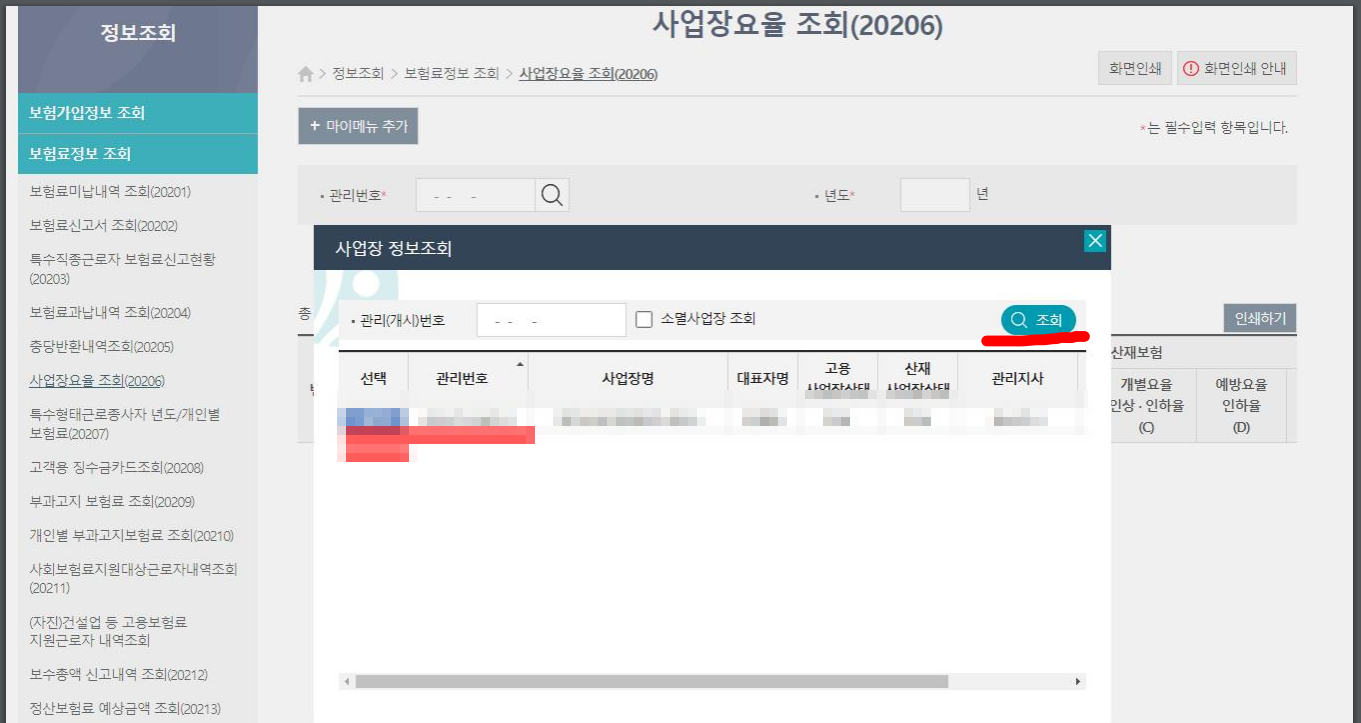Click 보험료정보 조회 breadcrumb link
Image resolution: width=1361 pixels, height=723 pixels.
click(451, 74)
